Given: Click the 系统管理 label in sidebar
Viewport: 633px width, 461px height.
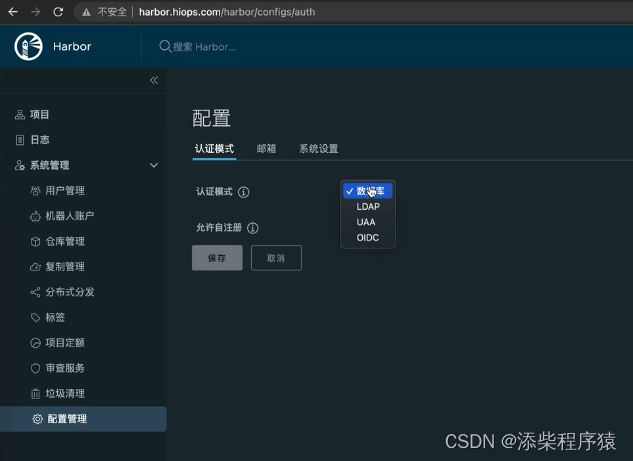Looking at the screenshot, I should (50, 165).
